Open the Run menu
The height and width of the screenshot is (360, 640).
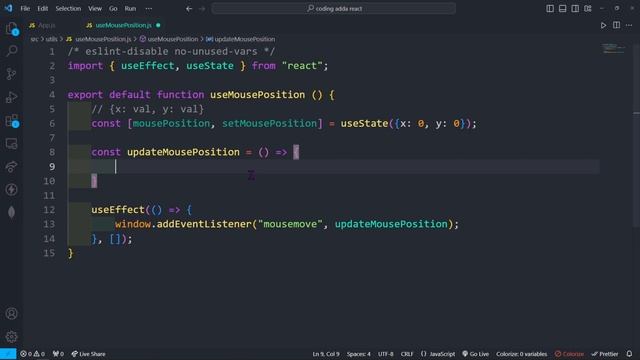point(130,9)
